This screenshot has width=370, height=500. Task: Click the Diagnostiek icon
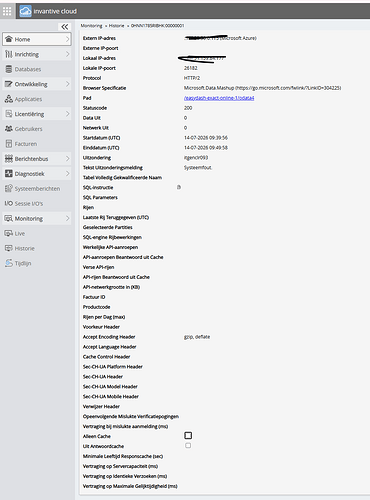tap(9, 174)
